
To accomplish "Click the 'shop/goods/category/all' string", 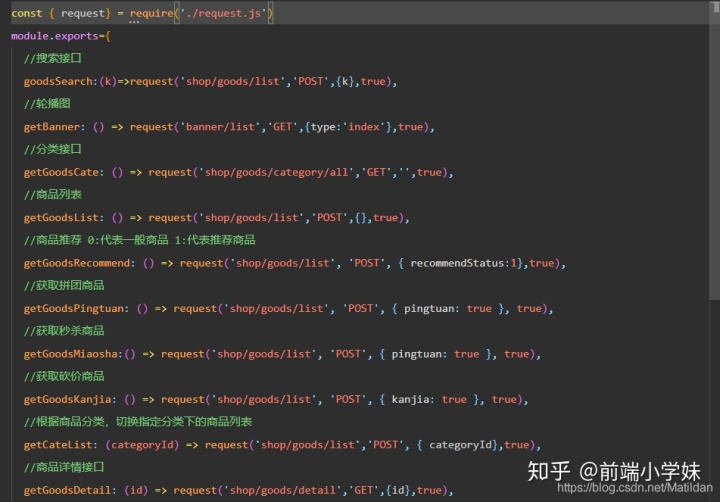I will tap(277, 172).
